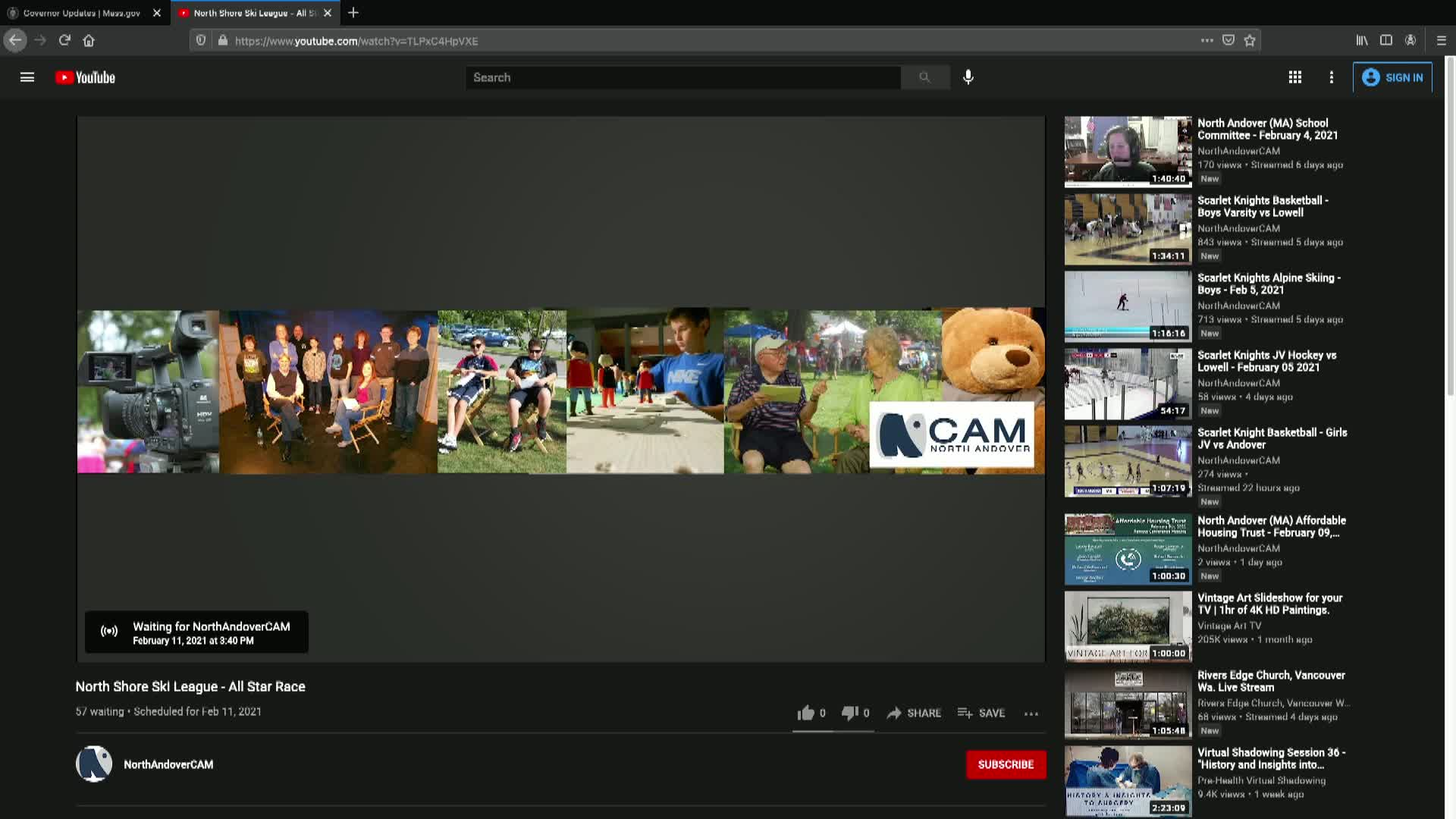Click Pre-Health Virtual Shadowing channel name
Image resolution: width=1456 pixels, height=819 pixels.
click(x=1262, y=780)
